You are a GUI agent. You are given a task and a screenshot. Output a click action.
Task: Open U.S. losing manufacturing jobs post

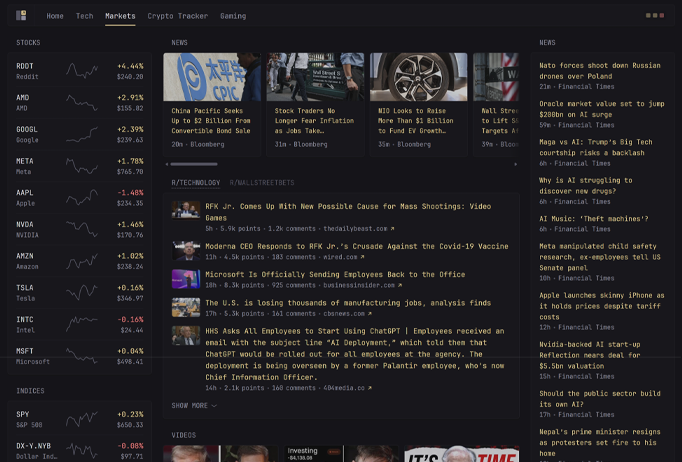348,303
